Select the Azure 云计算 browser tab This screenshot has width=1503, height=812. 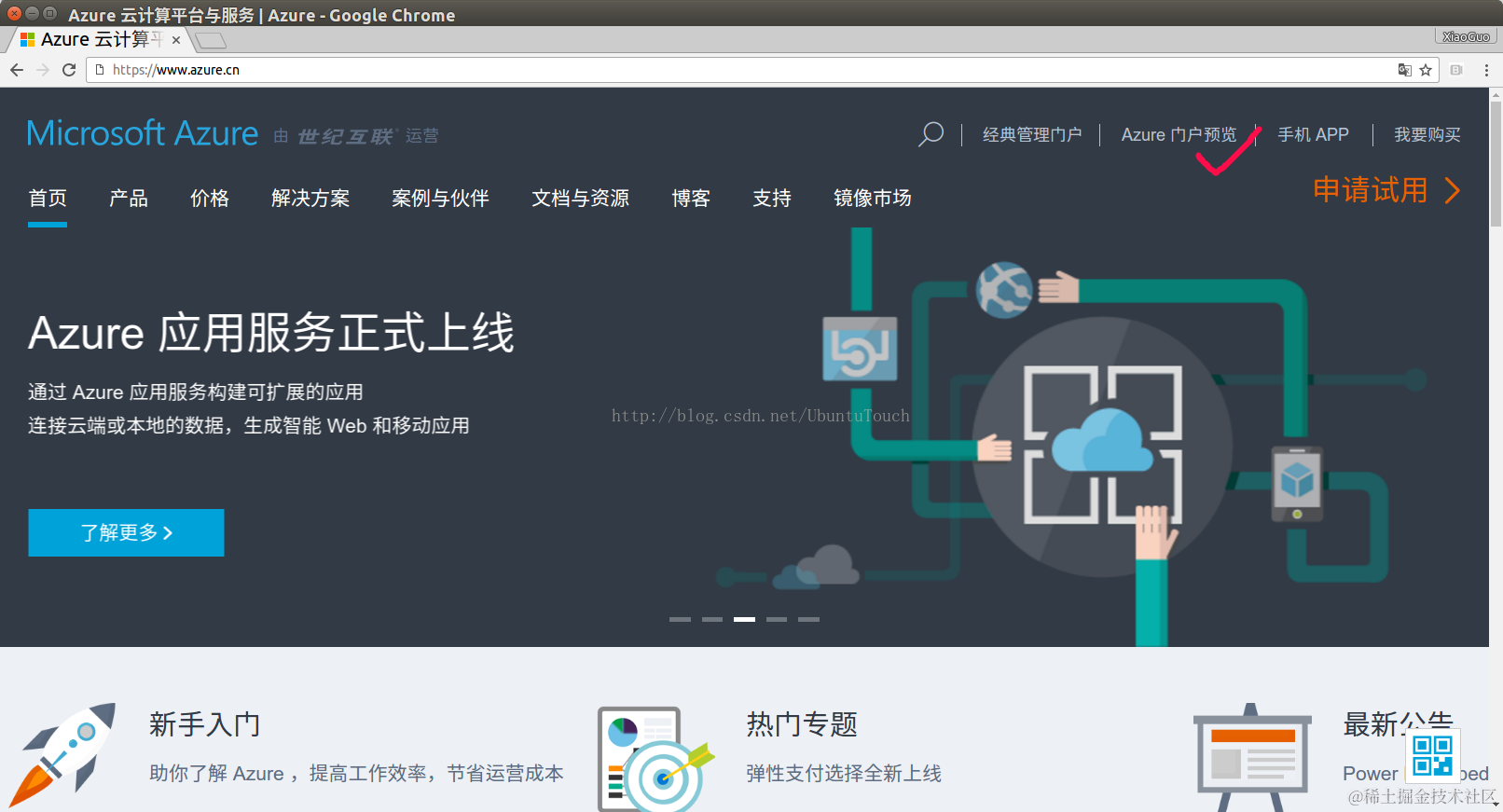pyautogui.click(x=100, y=40)
